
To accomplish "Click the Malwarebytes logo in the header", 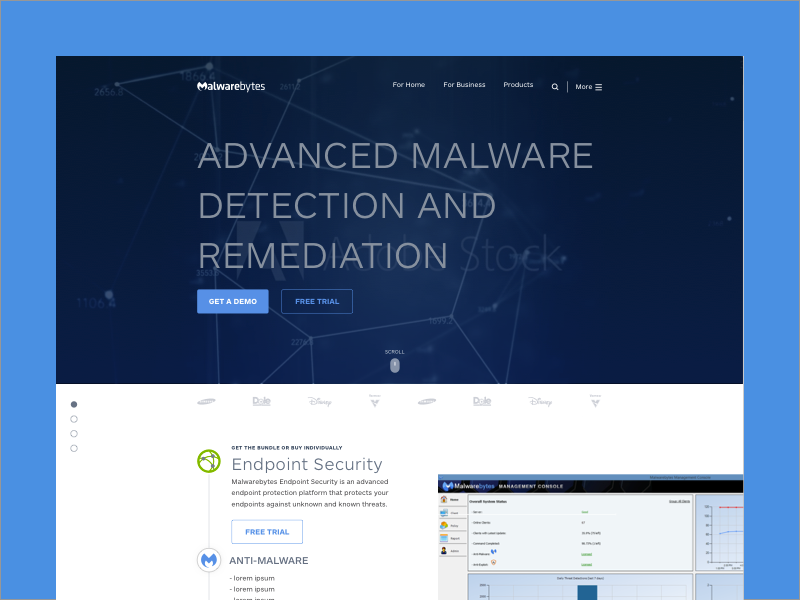I will pyautogui.click(x=231, y=86).
